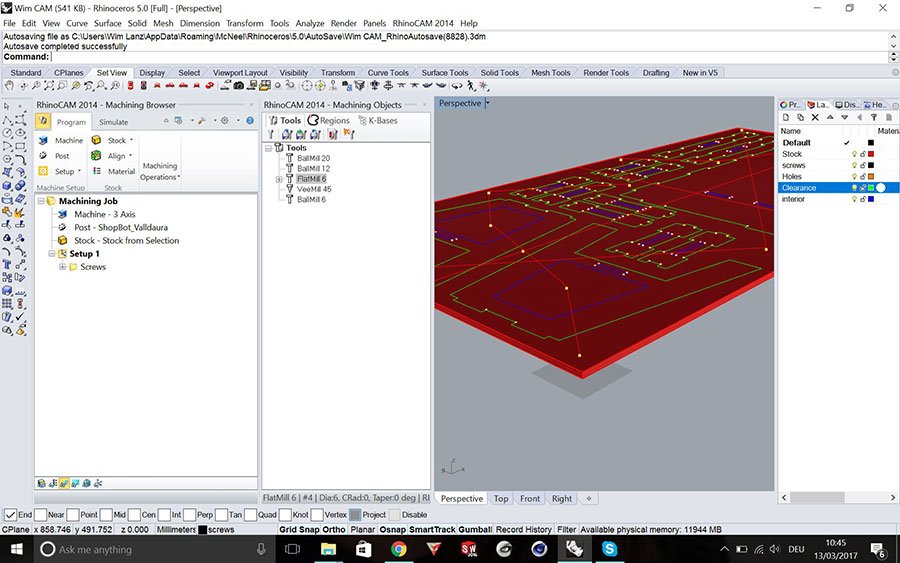Enable the Cen osnap checkbox
This screenshot has width=900, height=563.
pyautogui.click(x=134, y=515)
